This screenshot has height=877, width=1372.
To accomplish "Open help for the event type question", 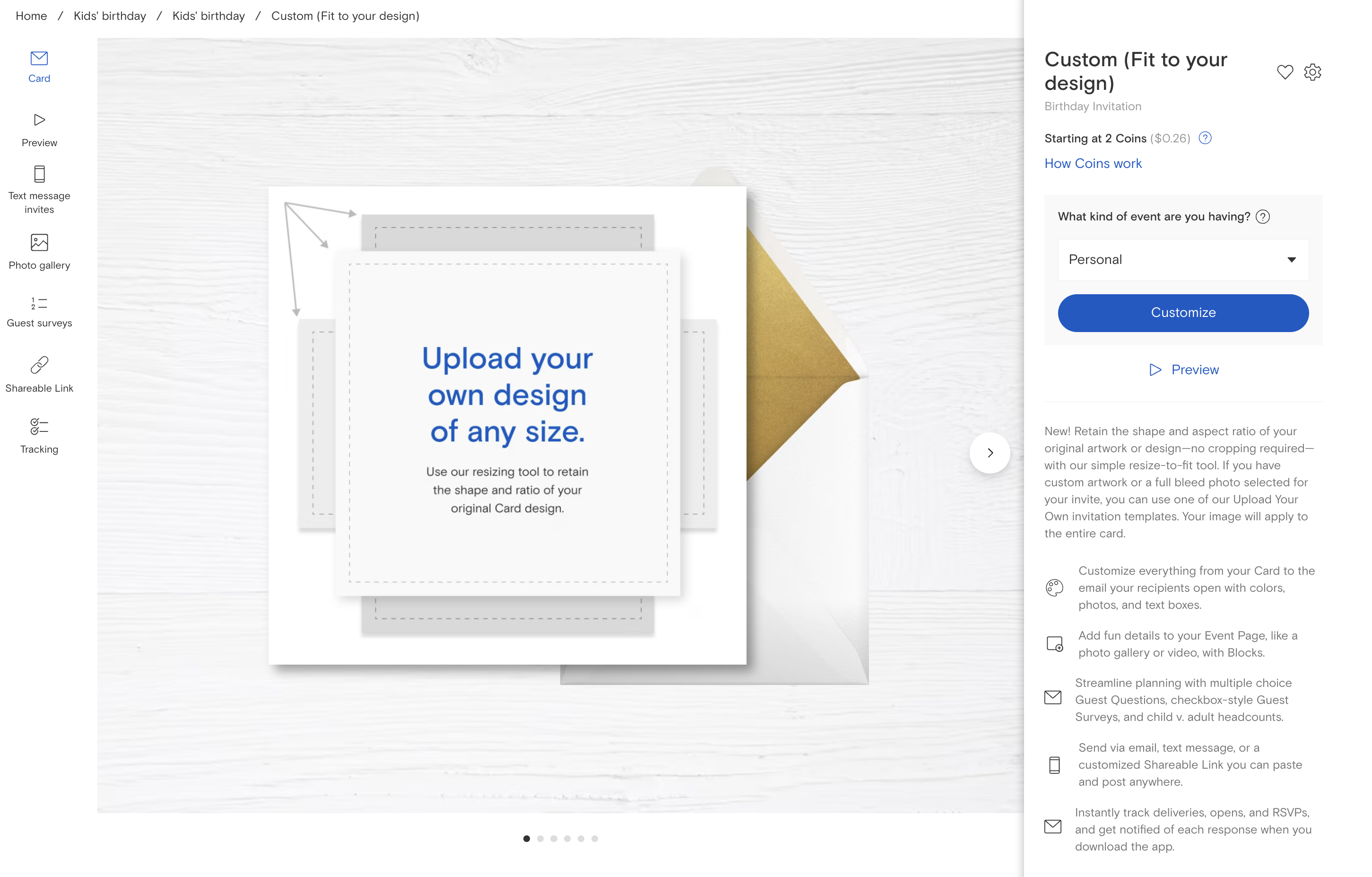I will (x=1263, y=217).
